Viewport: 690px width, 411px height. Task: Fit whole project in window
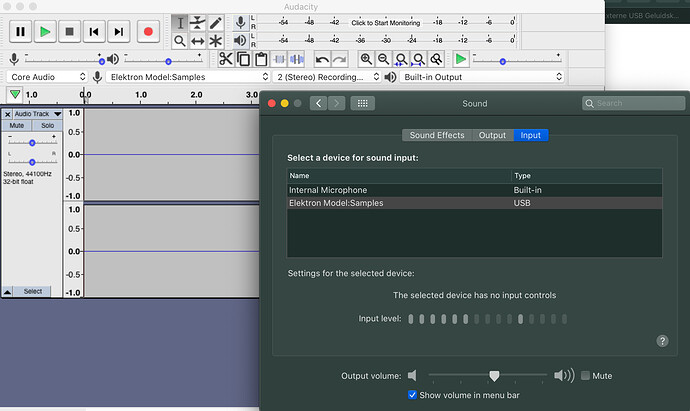tap(418, 59)
